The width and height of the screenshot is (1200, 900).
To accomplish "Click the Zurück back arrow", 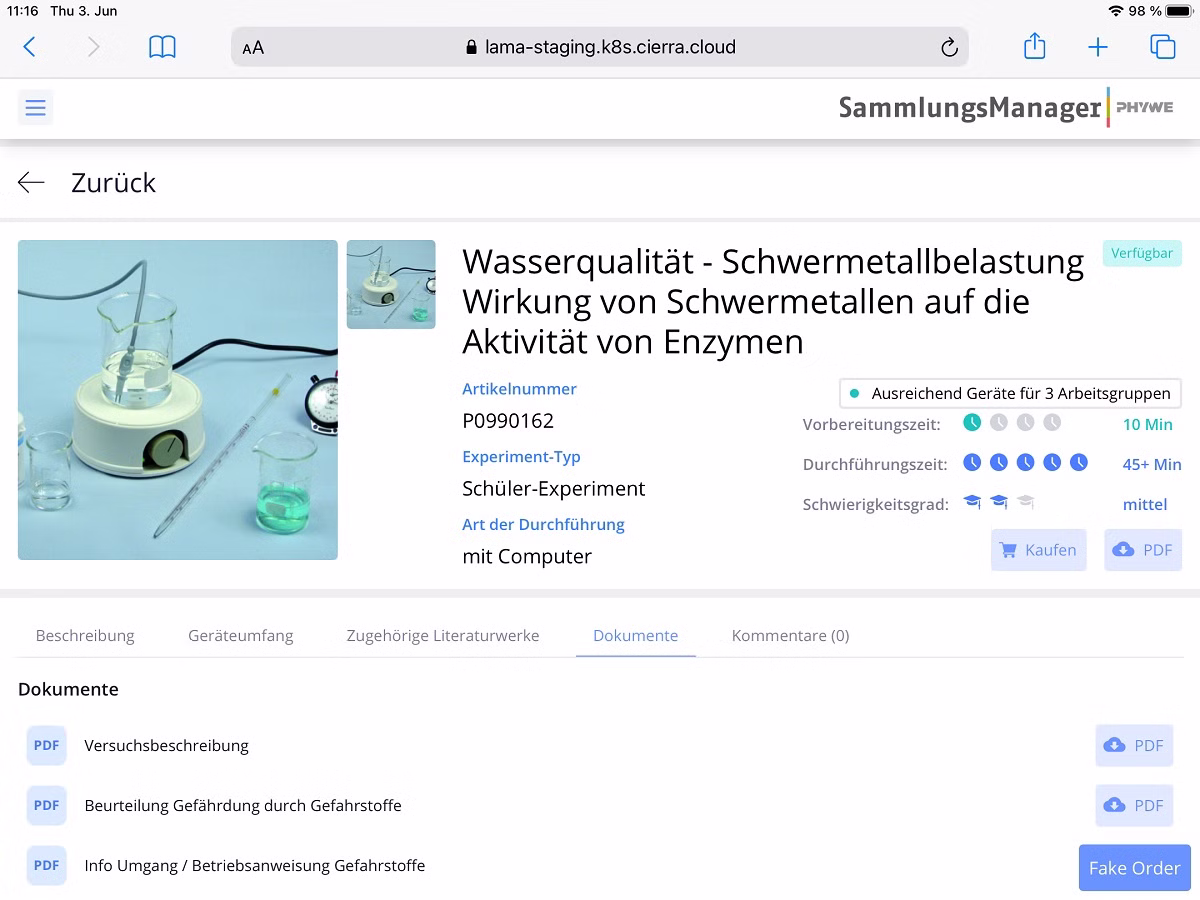I will point(32,182).
